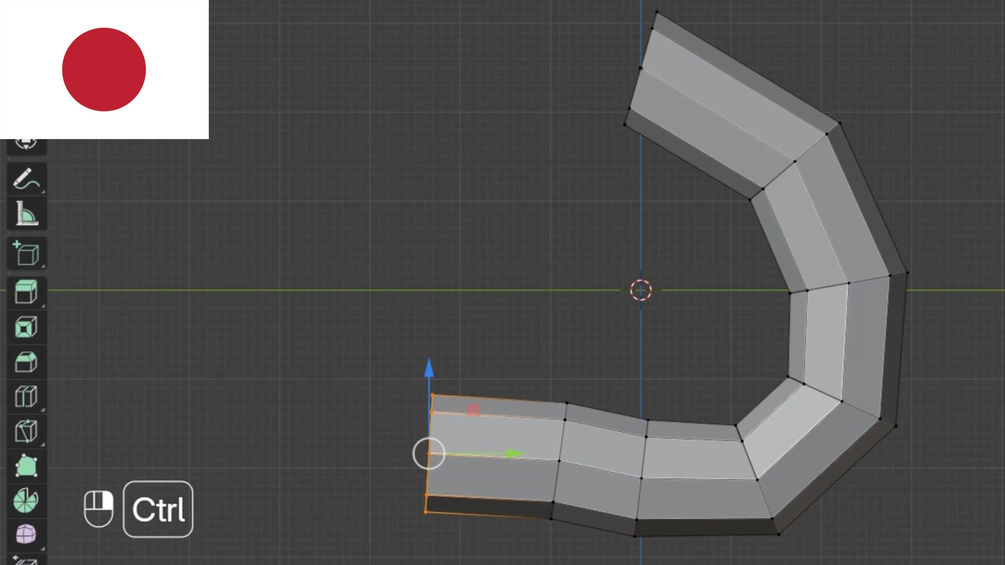Click the blue Z-axis gizmo arrow

(429, 368)
